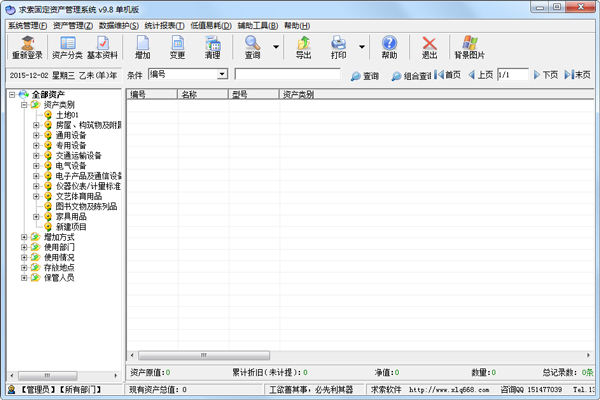Click the 重新登录 (re-login) toolbar icon

(x=26, y=47)
